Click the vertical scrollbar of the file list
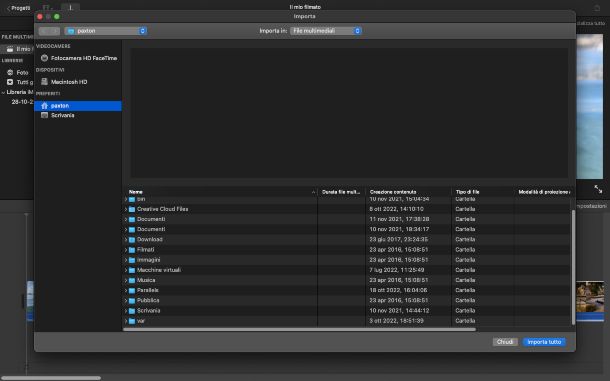The width and height of the screenshot is (610, 381). [x=573, y=267]
